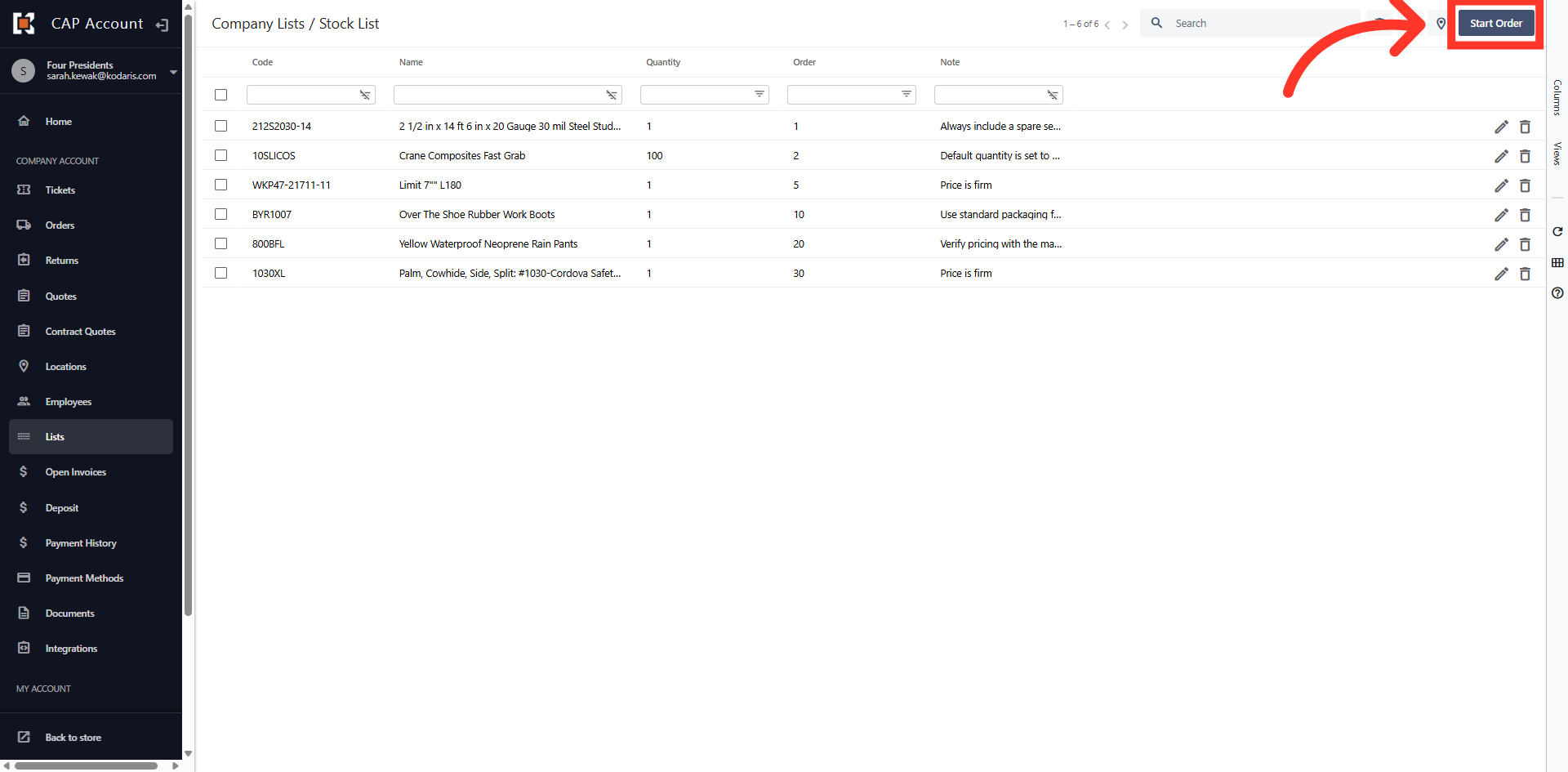Expand the Four Presidents account dropdown
Image resolution: width=1568 pixels, height=772 pixels.
[x=173, y=72]
